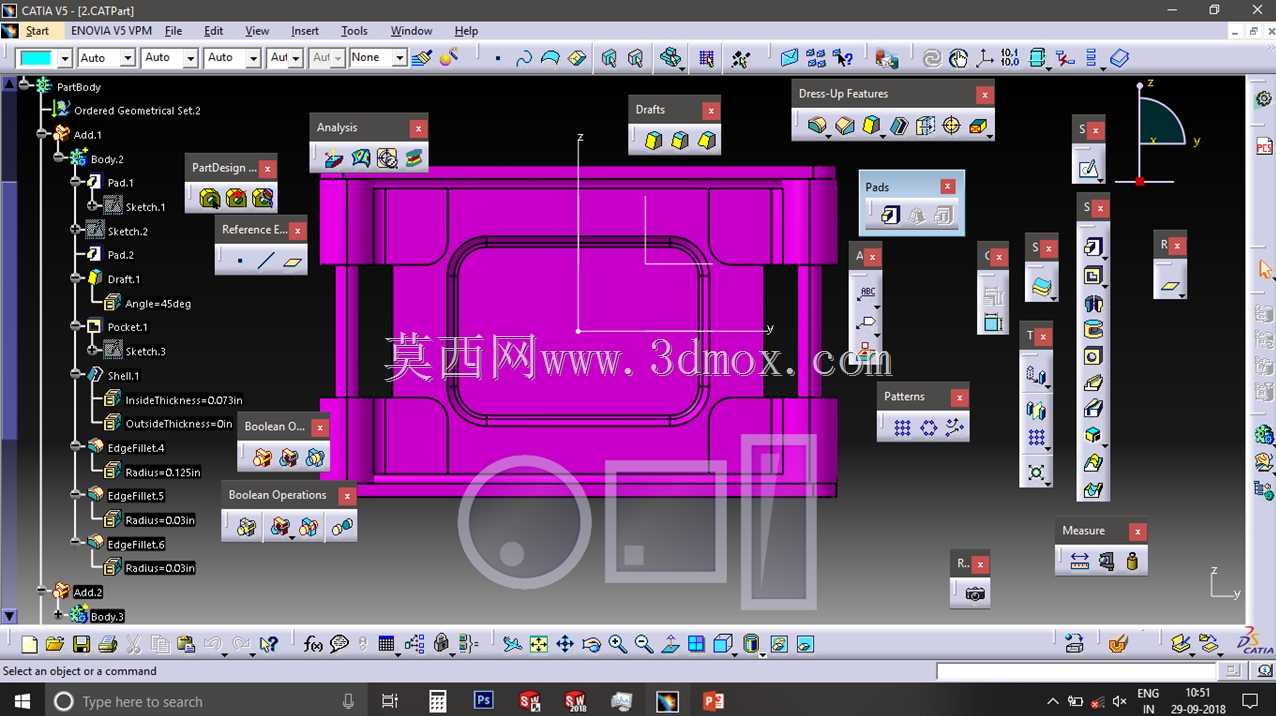1276x716 pixels.
Task: Open Photoshop from Windows taskbar
Action: click(483, 701)
